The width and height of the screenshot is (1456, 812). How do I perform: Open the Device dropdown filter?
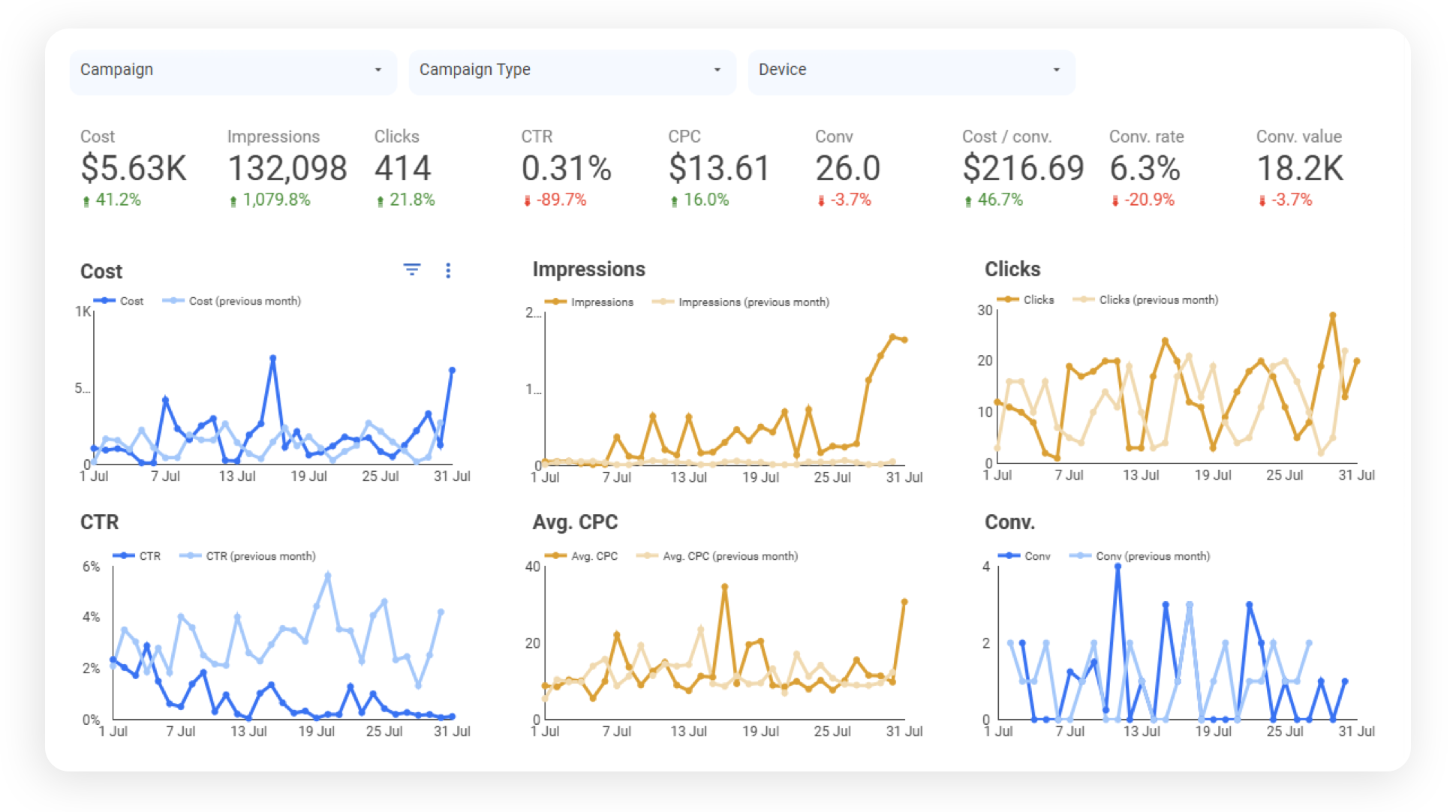click(x=911, y=70)
